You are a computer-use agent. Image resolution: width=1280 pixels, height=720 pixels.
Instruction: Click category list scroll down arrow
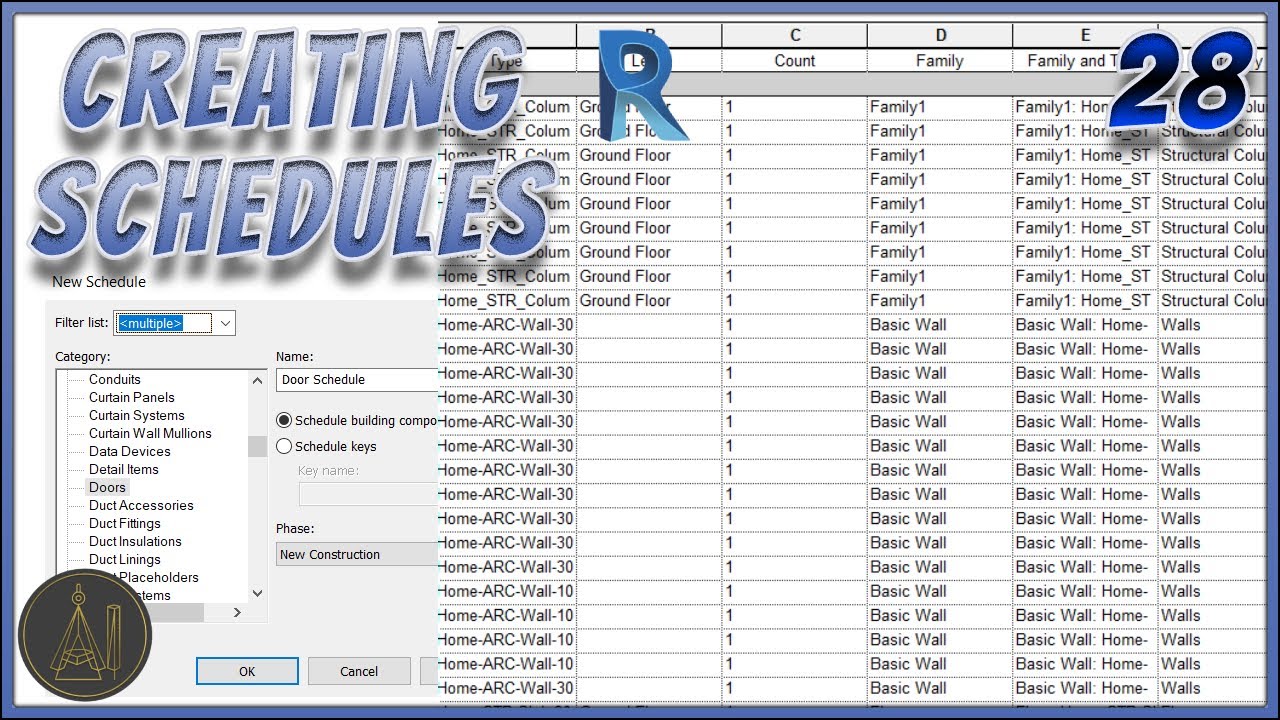pyautogui.click(x=257, y=593)
